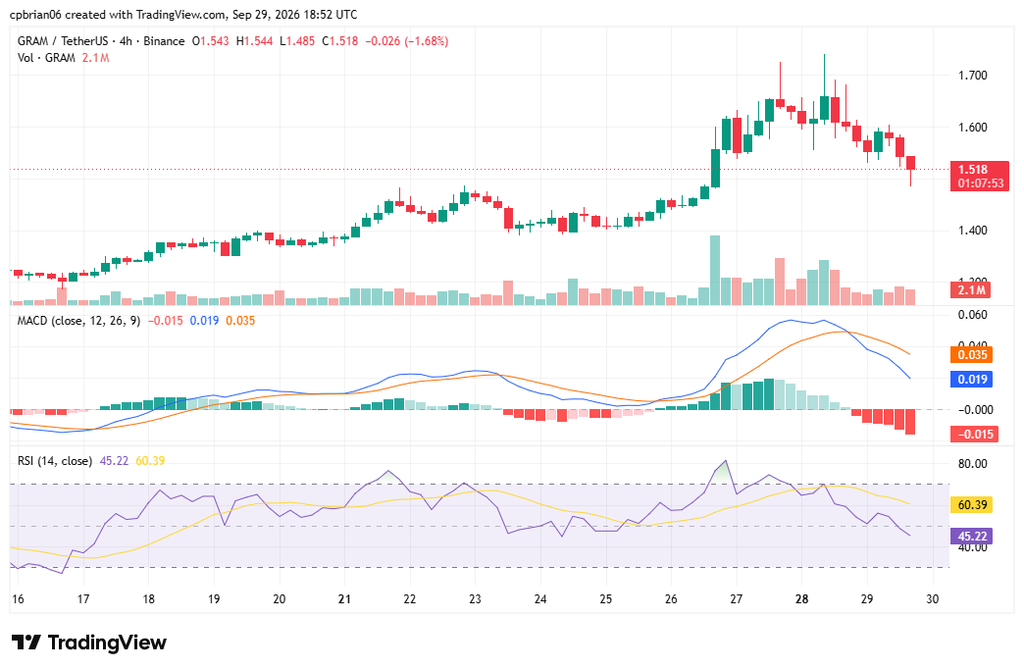Click the bold date label 28 on time axis
Viewport: 1024px width, 672px height.
tap(801, 600)
